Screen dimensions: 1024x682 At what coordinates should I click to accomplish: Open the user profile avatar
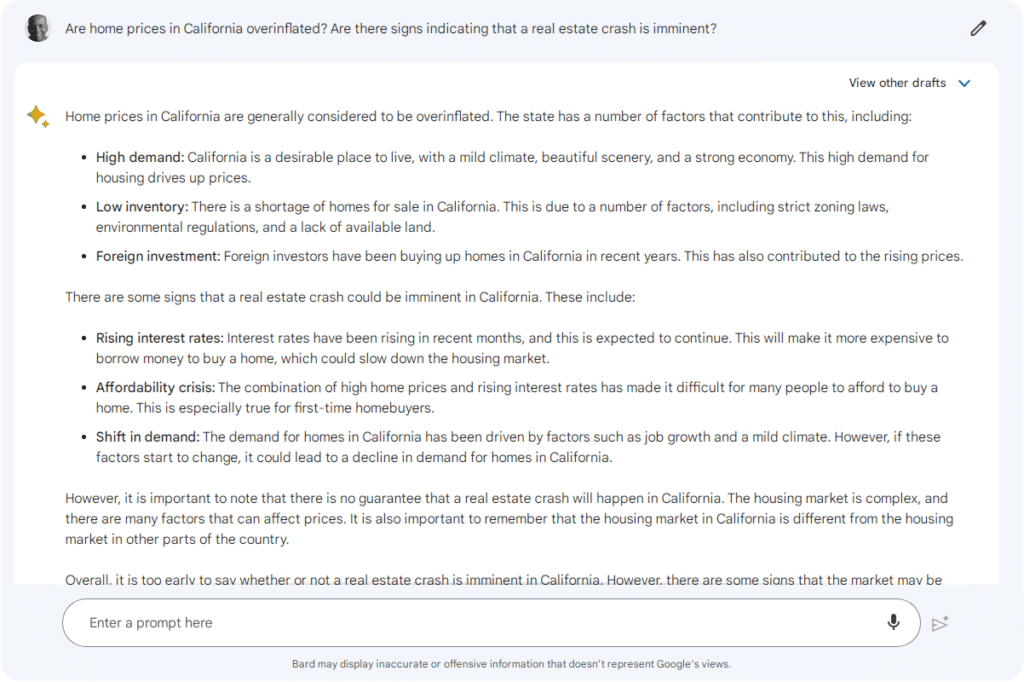point(37,27)
